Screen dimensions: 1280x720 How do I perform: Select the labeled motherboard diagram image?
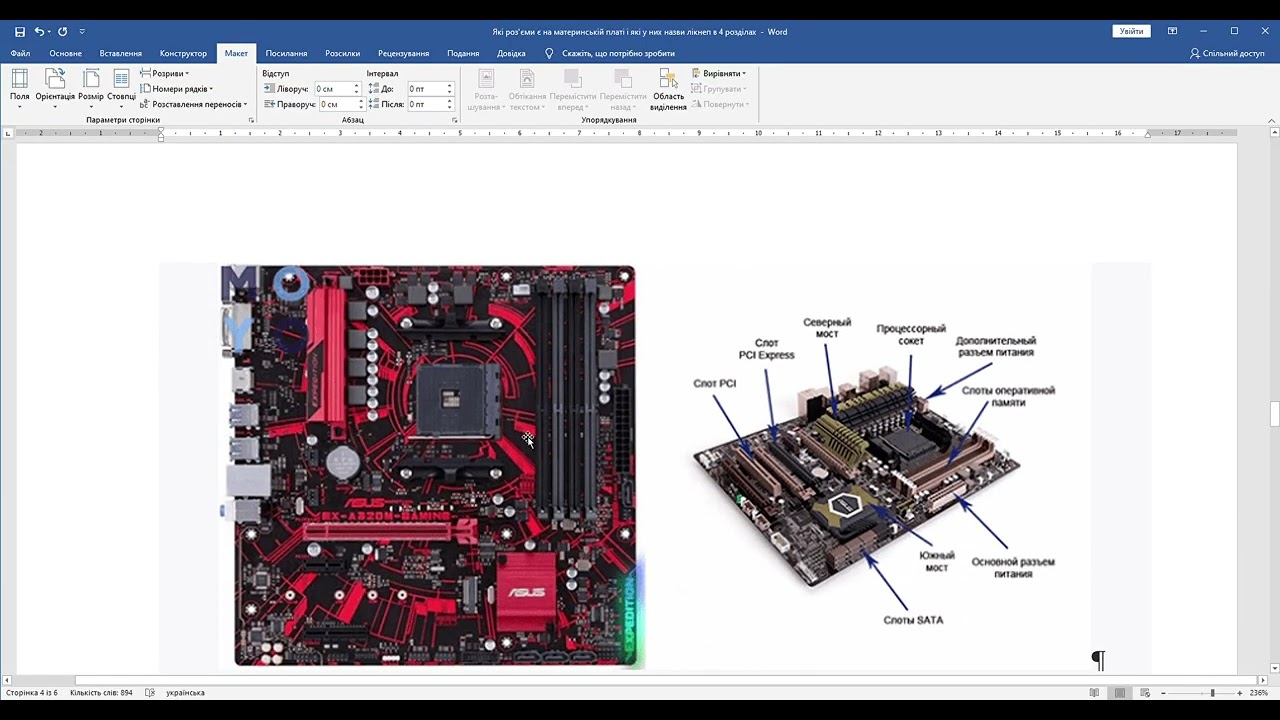(x=873, y=470)
